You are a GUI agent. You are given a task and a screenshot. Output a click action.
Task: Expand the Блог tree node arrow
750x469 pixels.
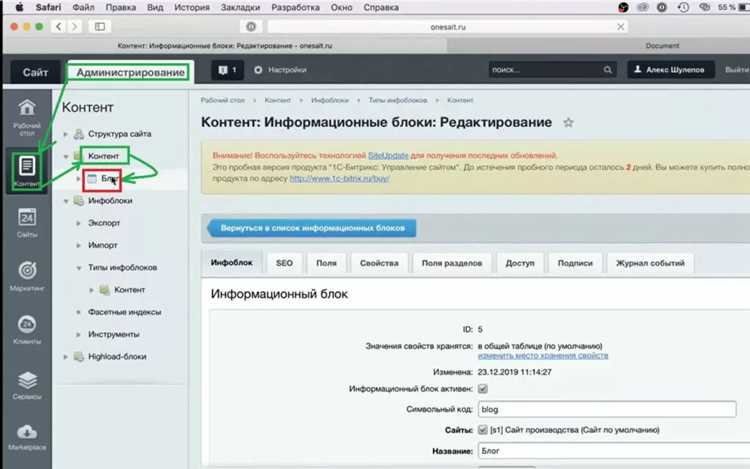78,179
